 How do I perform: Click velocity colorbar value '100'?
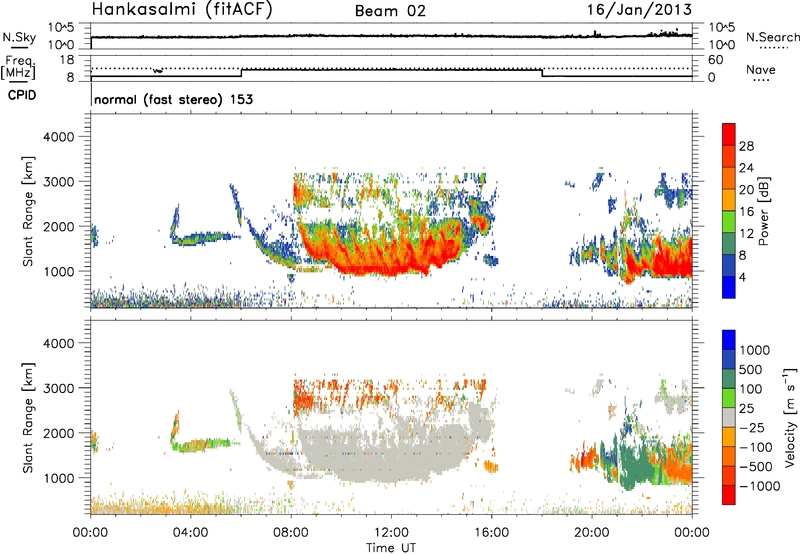click(x=751, y=389)
